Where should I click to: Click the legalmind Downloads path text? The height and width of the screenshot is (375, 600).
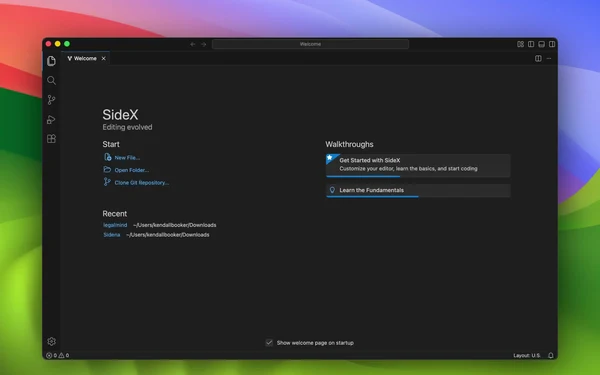[x=174, y=225]
